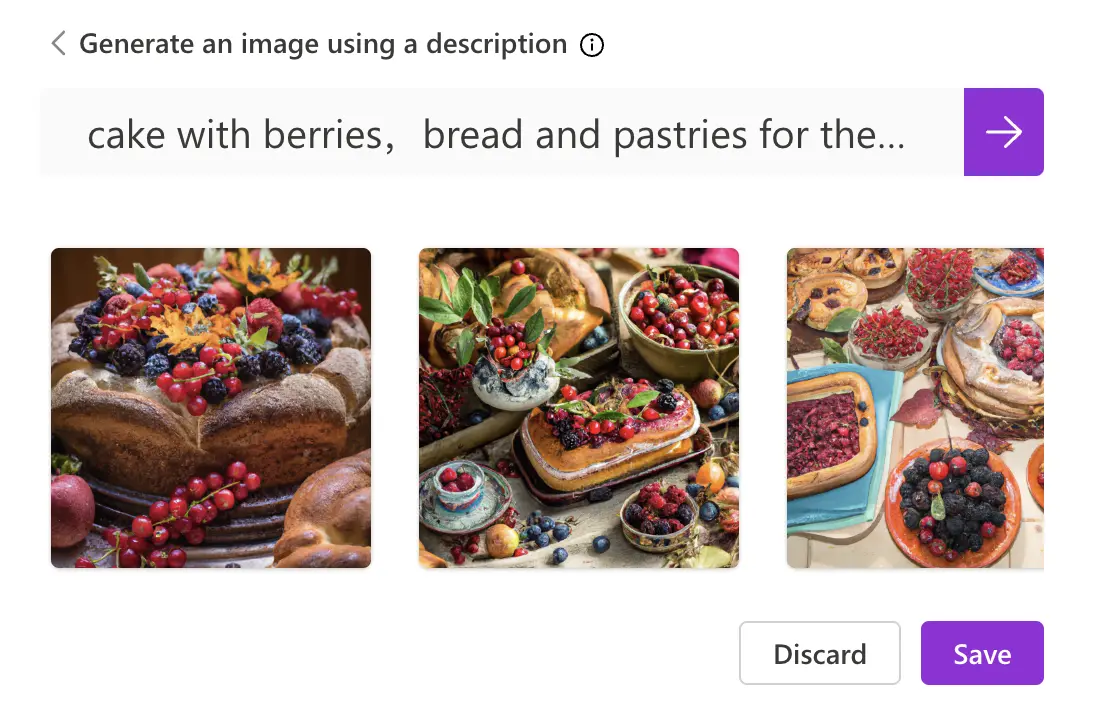The height and width of the screenshot is (720, 1104).
Task: Pick the partially visible third image
Action: [915, 408]
